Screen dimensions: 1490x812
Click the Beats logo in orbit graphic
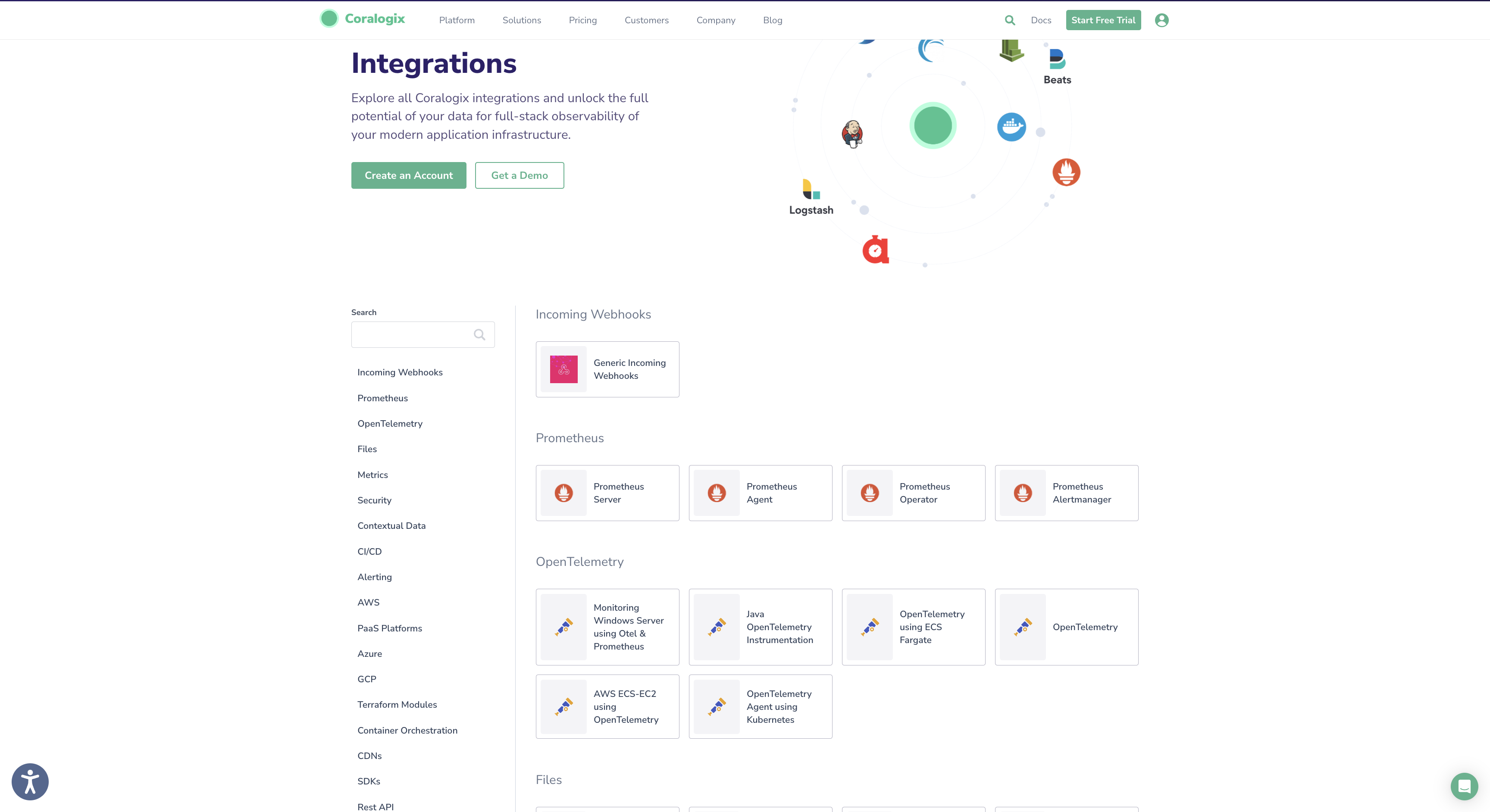click(x=1057, y=66)
